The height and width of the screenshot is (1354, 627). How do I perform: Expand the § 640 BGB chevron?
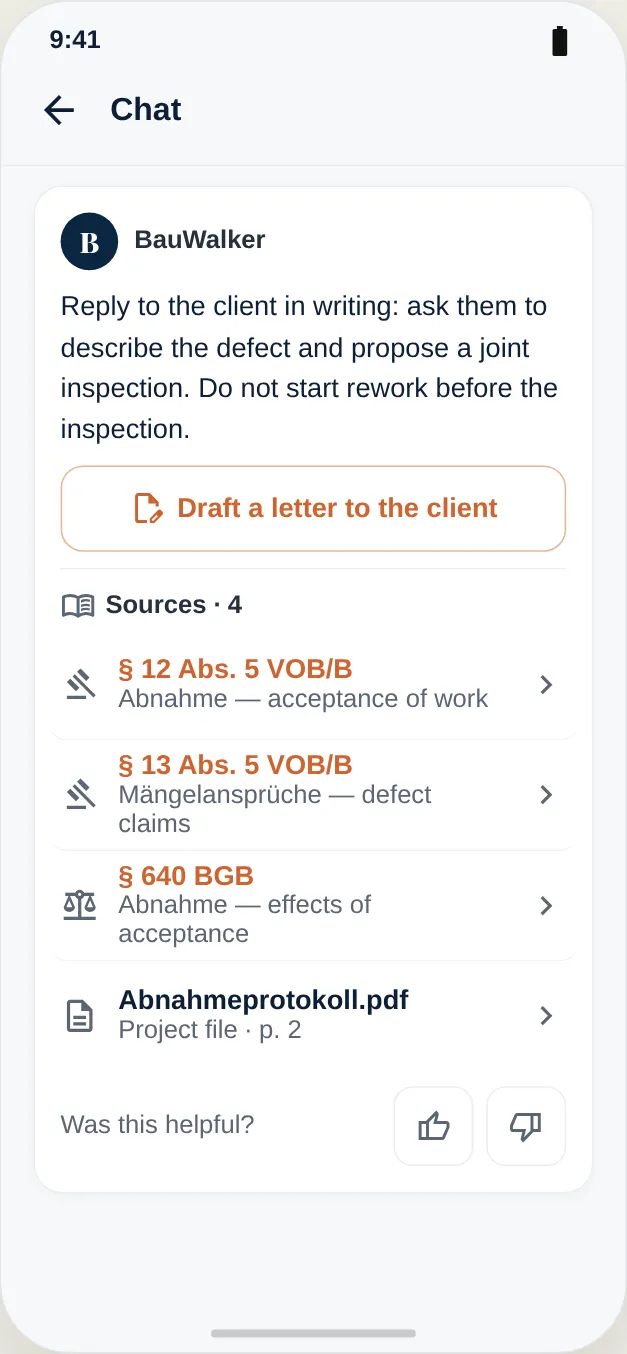coord(546,906)
